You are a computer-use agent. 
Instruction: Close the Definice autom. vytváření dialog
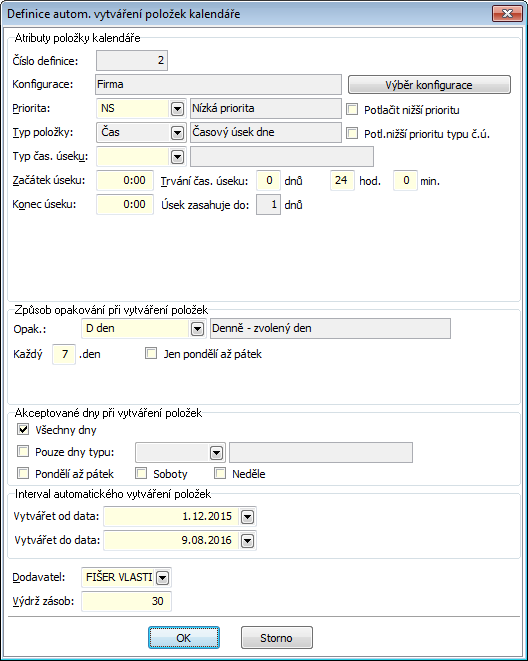coord(507,13)
